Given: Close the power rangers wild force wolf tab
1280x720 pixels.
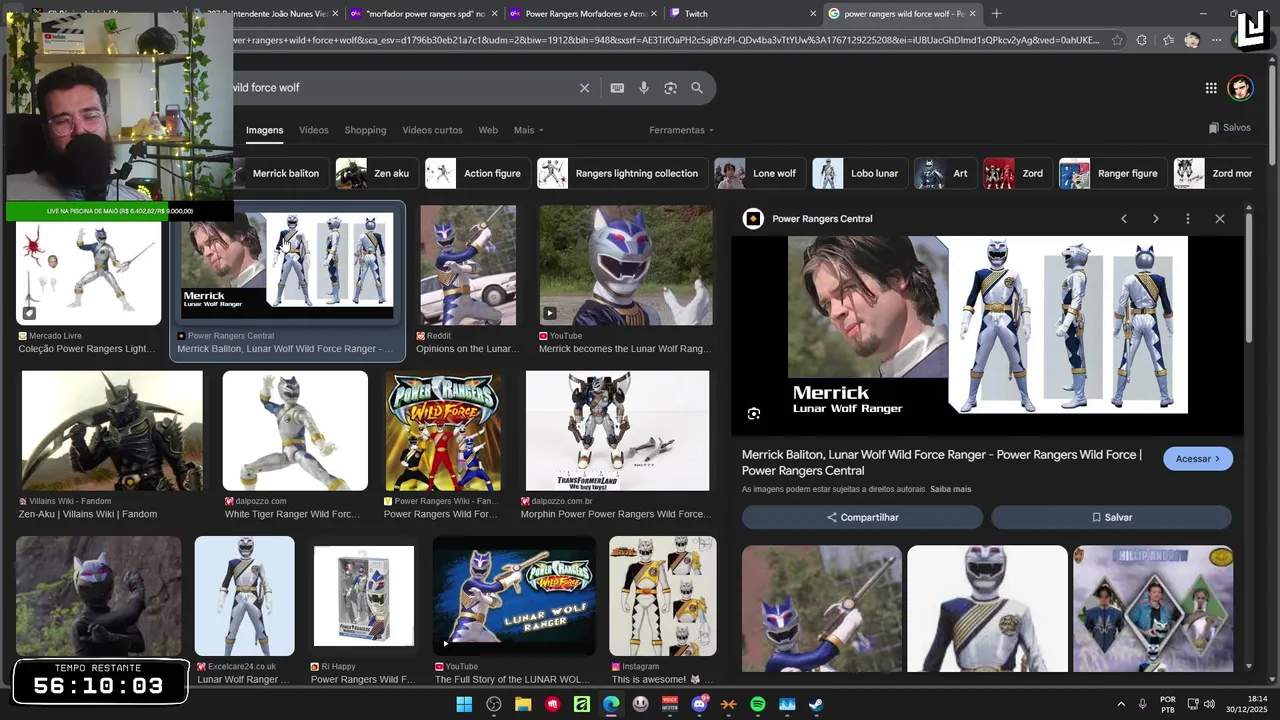Looking at the screenshot, I should 972,14.
